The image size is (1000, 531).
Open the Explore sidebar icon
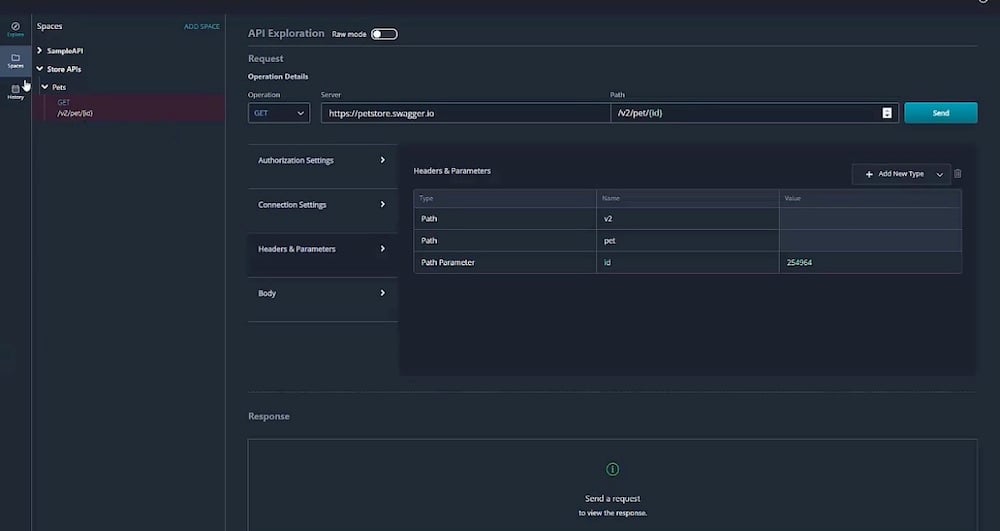click(15, 28)
